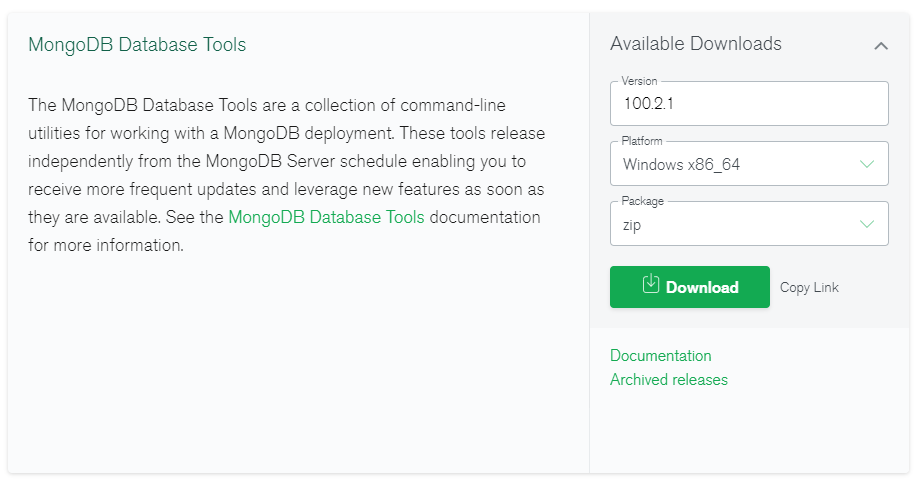917x482 pixels.
Task: Click the Download label text on button
Action: 702,287
